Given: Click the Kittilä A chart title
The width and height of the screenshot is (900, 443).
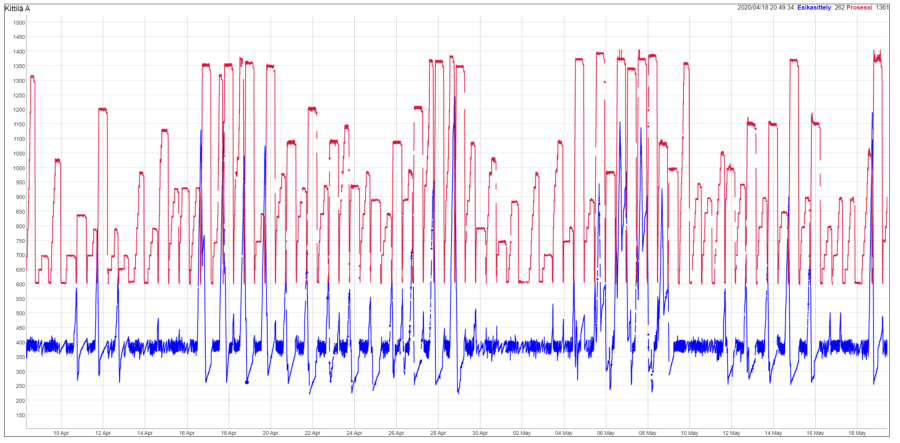Looking at the screenshot, I should coord(18,8).
